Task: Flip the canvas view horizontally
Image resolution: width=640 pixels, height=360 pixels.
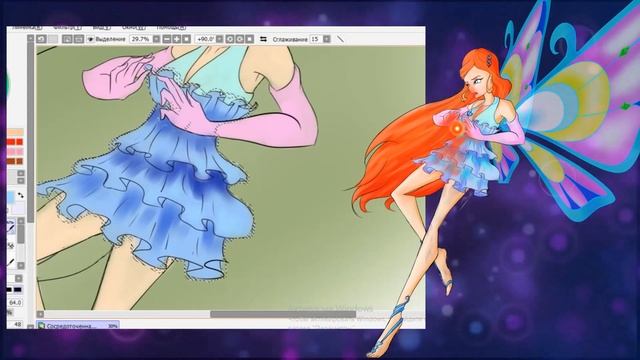Action: point(263,39)
